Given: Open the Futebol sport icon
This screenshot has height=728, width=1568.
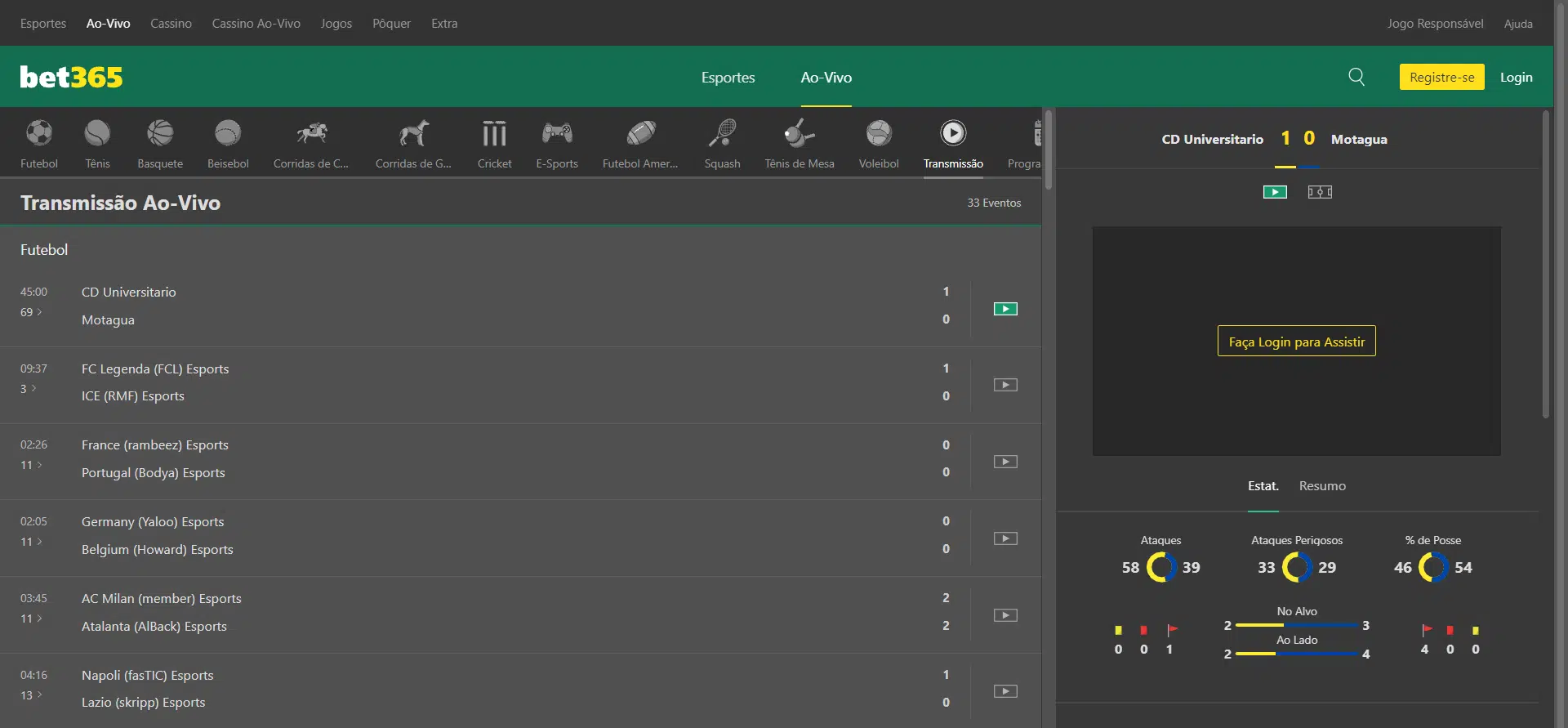Looking at the screenshot, I should (x=39, y=133).
